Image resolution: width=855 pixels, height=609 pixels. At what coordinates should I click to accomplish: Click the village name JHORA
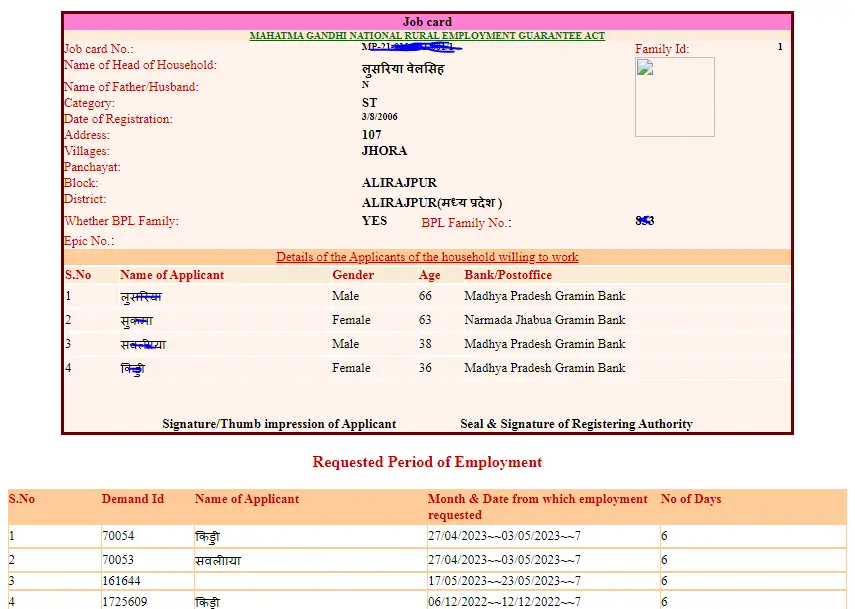click(384, 150)
